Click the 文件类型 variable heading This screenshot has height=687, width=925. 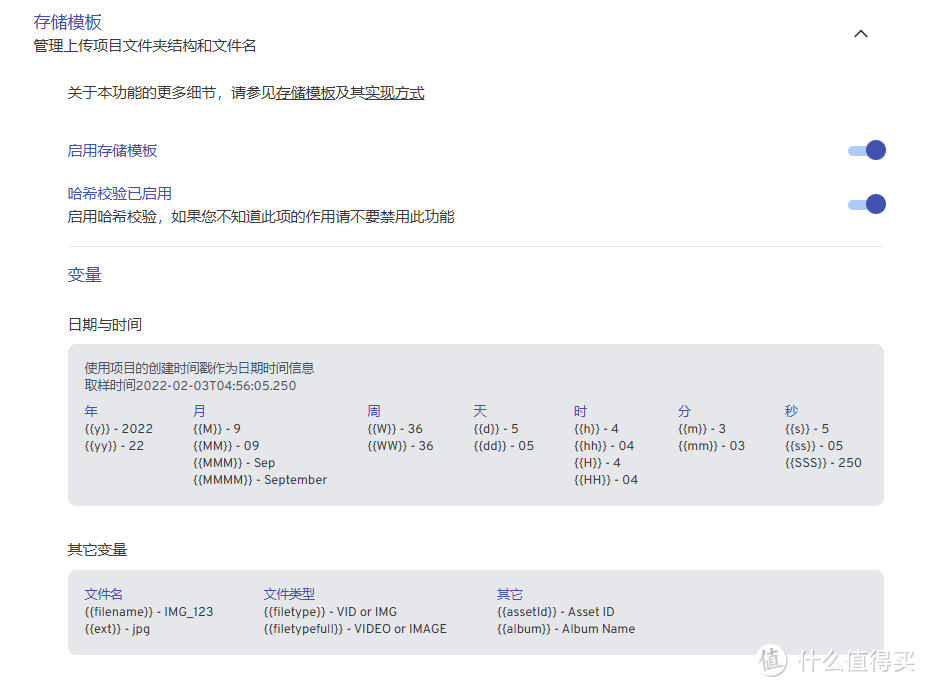289,594
